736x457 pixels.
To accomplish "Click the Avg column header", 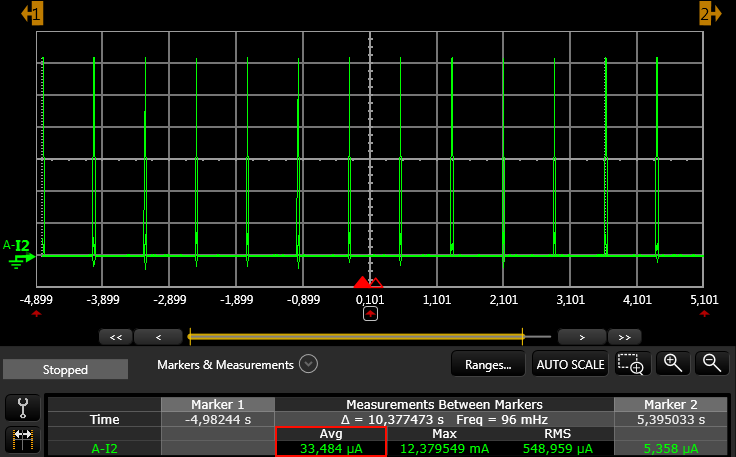I will (331, 434).
